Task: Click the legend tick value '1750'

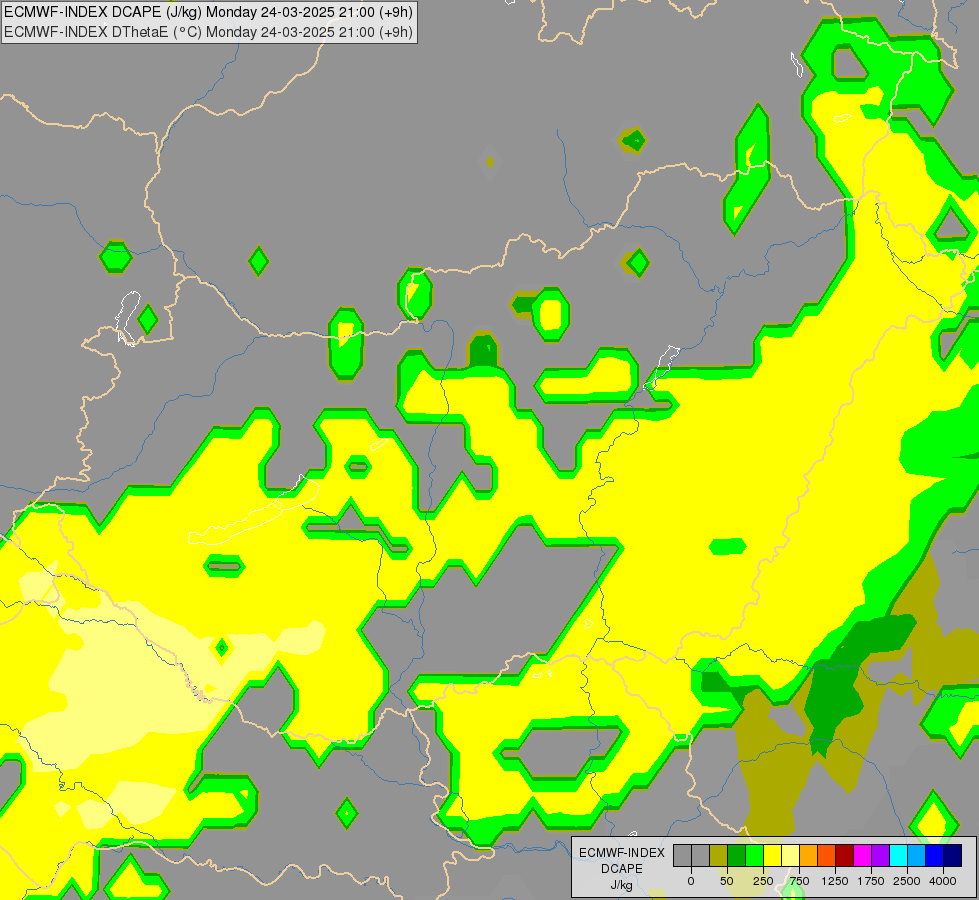Action: point(871,881)
